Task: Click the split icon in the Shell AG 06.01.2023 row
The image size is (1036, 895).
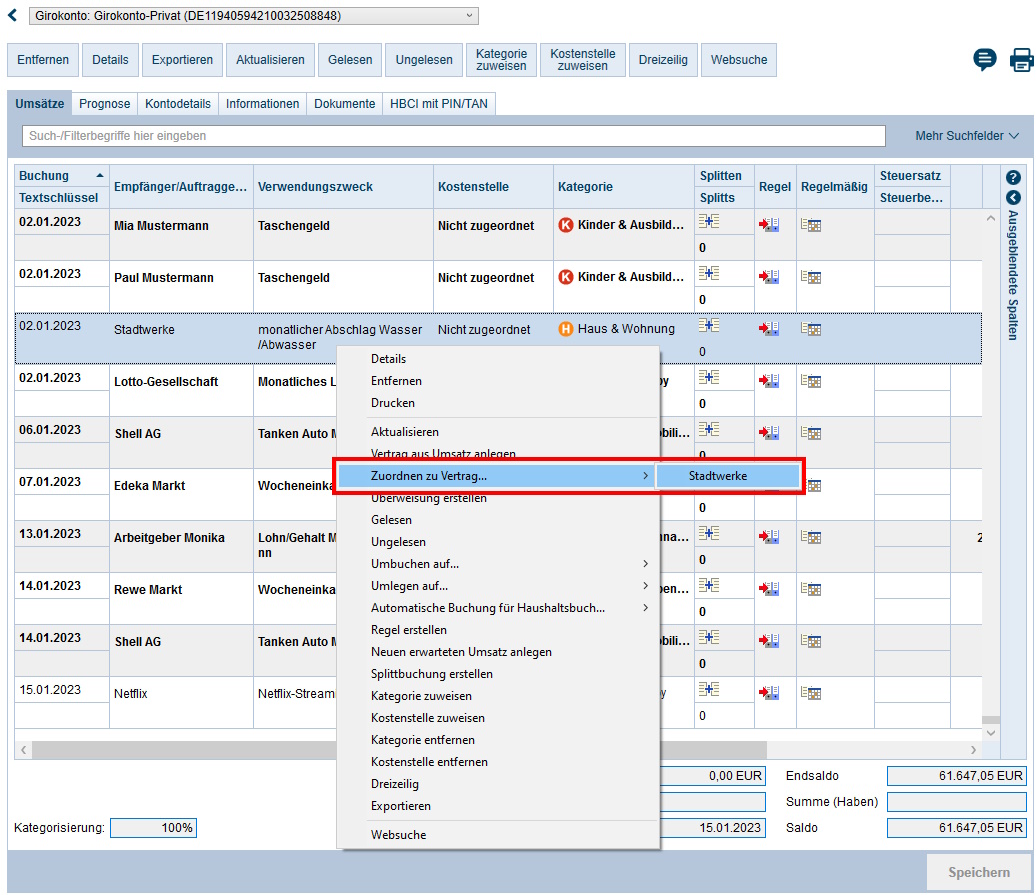Action: tap(709, 429)
